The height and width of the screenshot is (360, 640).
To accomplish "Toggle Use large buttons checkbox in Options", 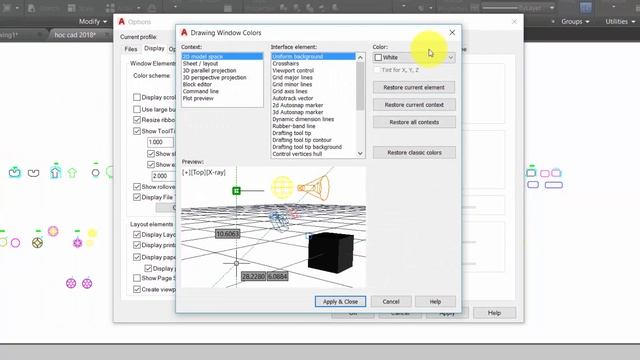I will tap(137, 109).
